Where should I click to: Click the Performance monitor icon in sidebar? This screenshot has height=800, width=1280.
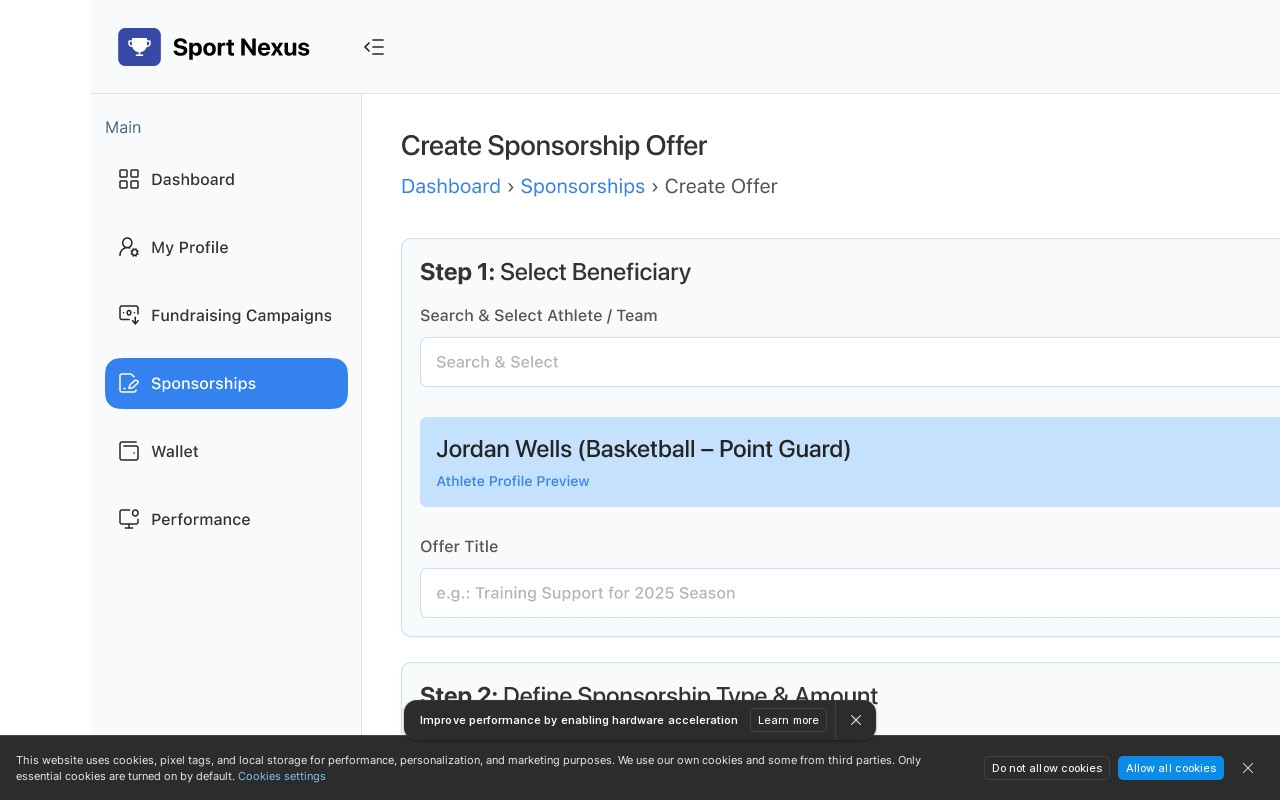tap(129, 519)
